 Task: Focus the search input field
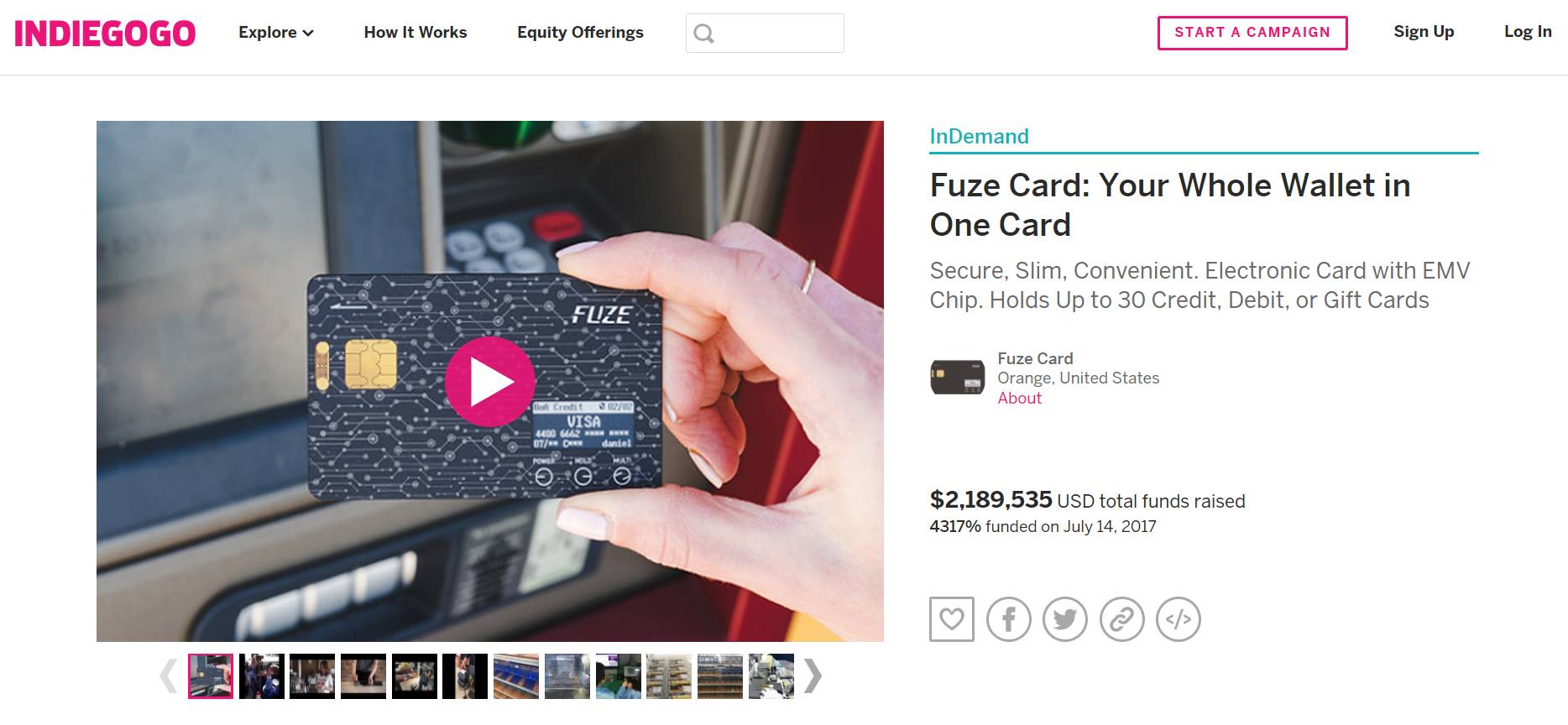(x=765, y=34)
